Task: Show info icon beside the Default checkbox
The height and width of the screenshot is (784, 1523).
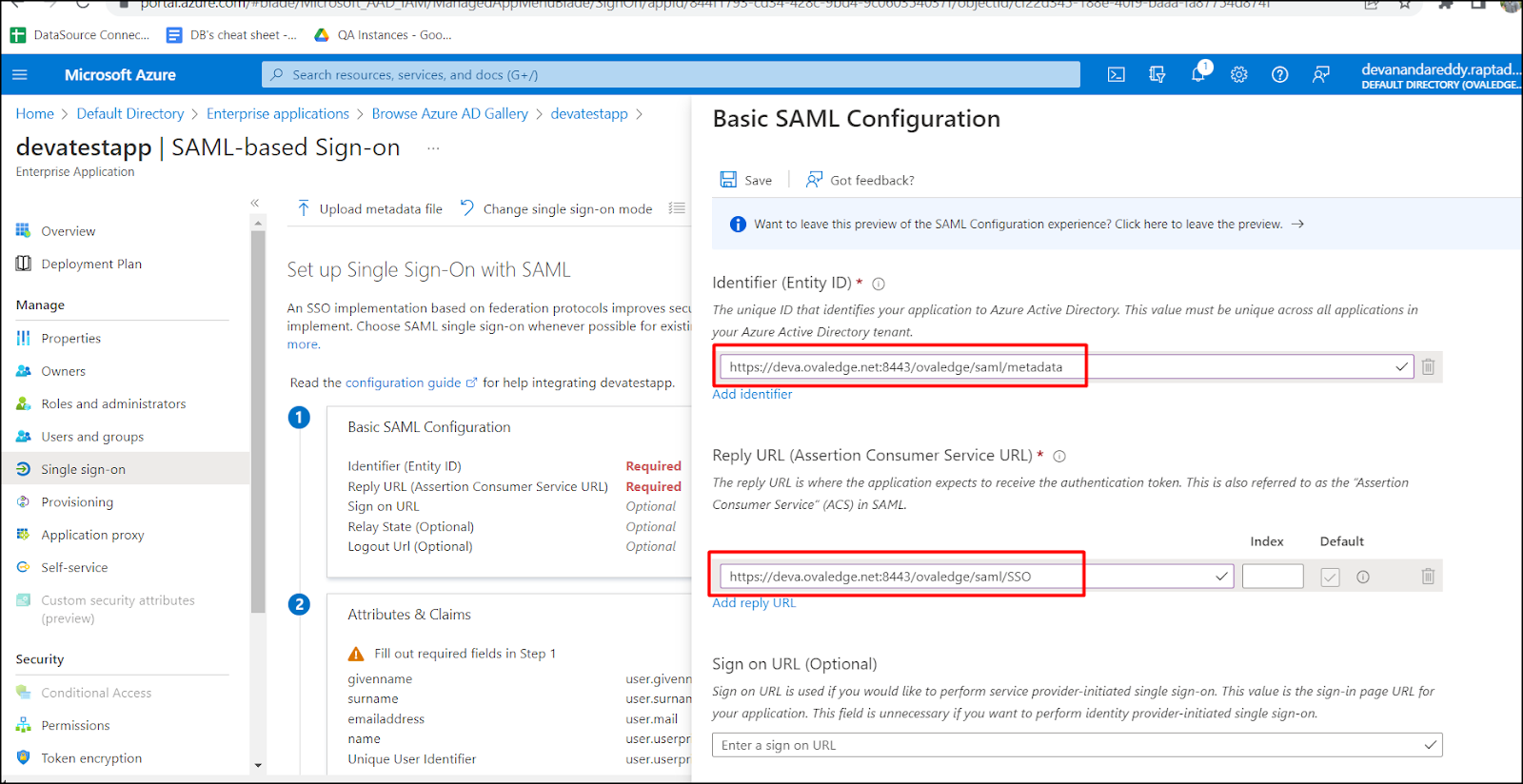Action: 1363,577
